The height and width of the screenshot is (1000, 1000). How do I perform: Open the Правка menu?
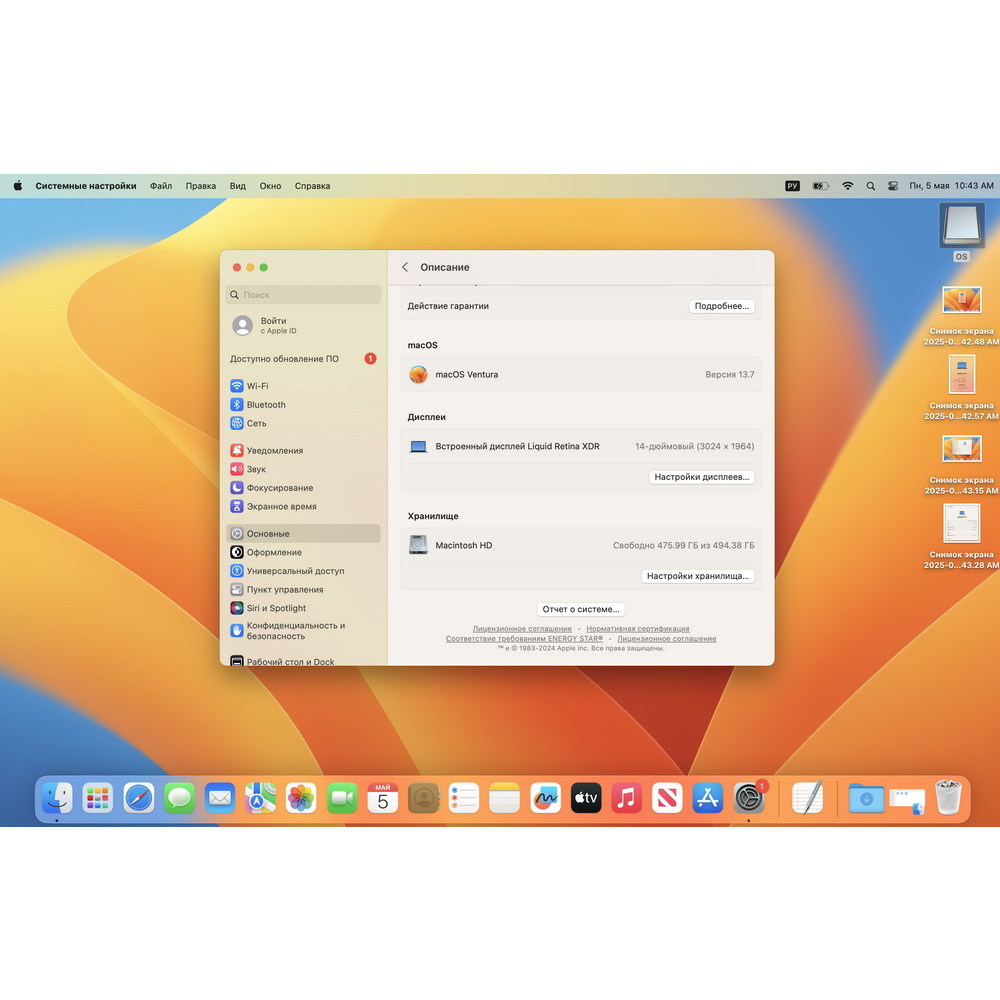[x=201, y=186]
